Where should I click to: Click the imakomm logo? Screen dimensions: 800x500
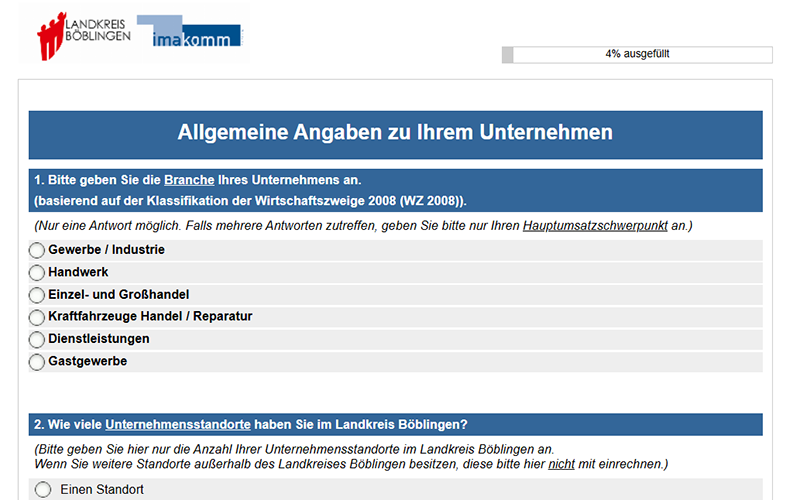190,33
